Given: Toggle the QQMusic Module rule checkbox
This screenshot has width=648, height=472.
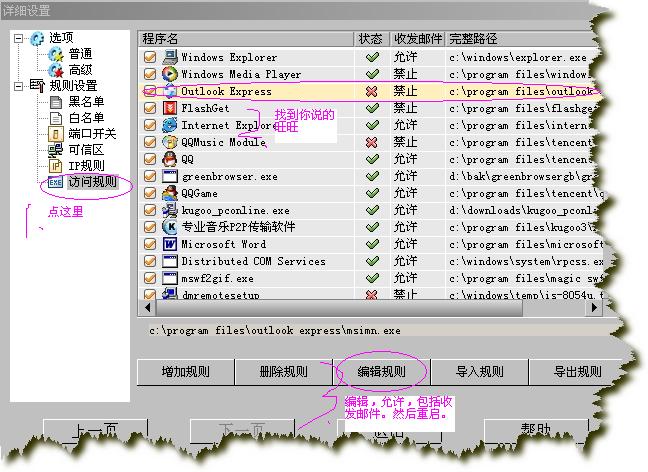Looking at the screenshot, I should 150,142.
